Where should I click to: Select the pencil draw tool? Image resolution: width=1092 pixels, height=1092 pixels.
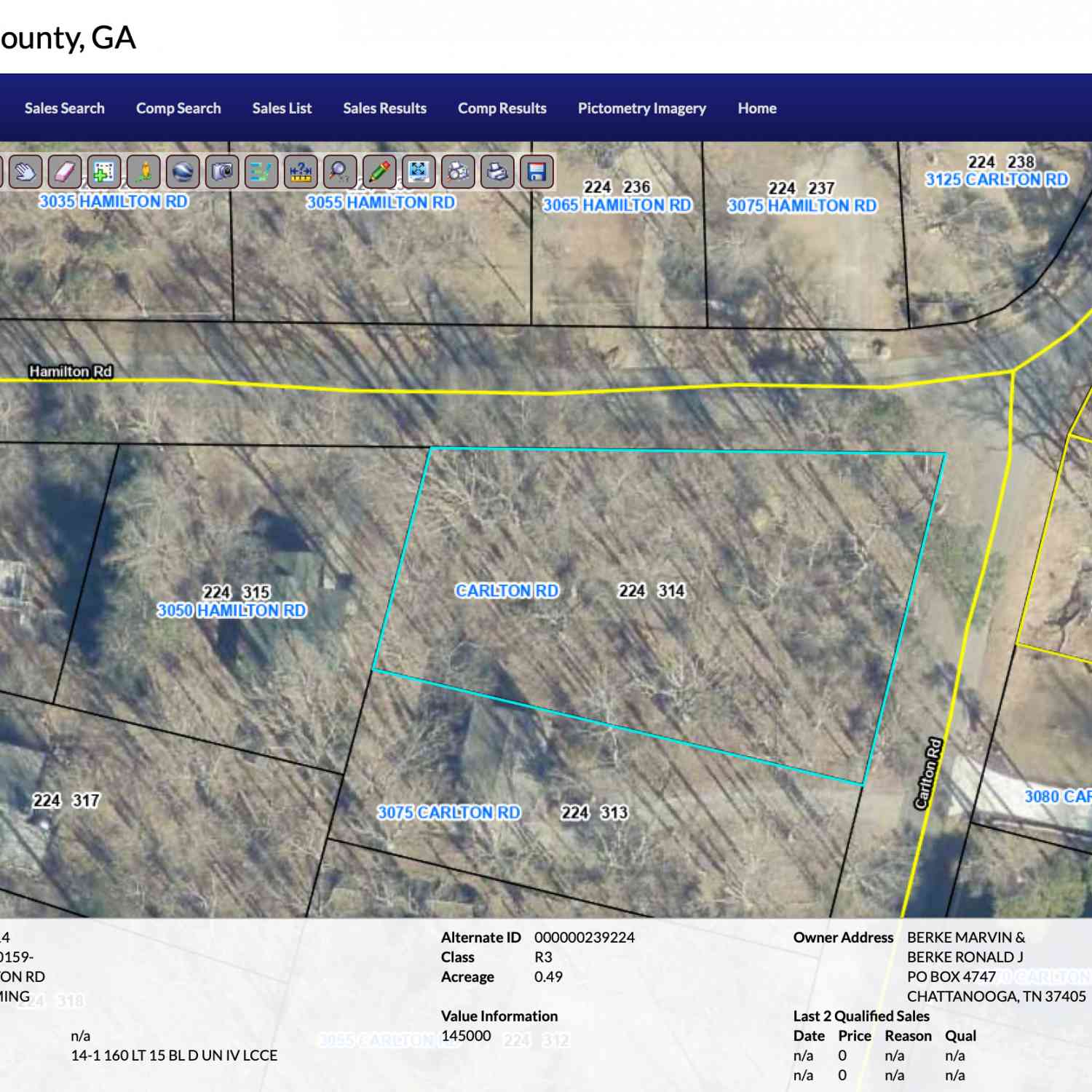click(x=379, y=172)
